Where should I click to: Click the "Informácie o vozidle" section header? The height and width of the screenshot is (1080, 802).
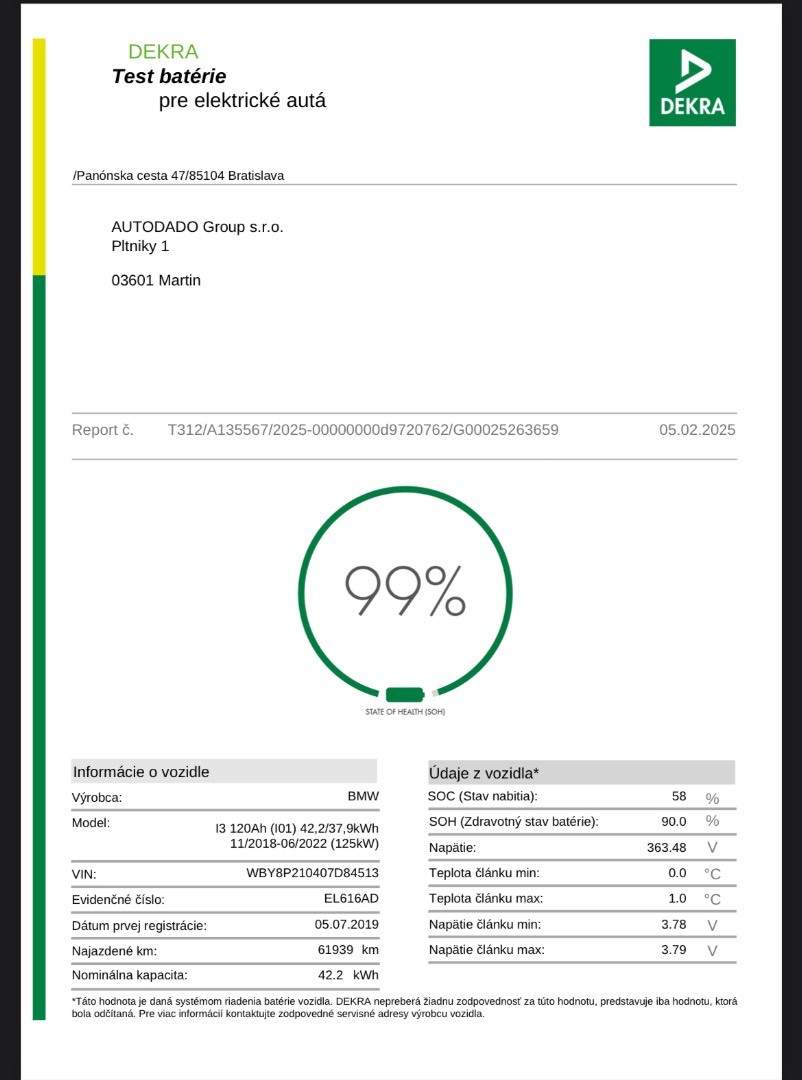pos(224,771)
